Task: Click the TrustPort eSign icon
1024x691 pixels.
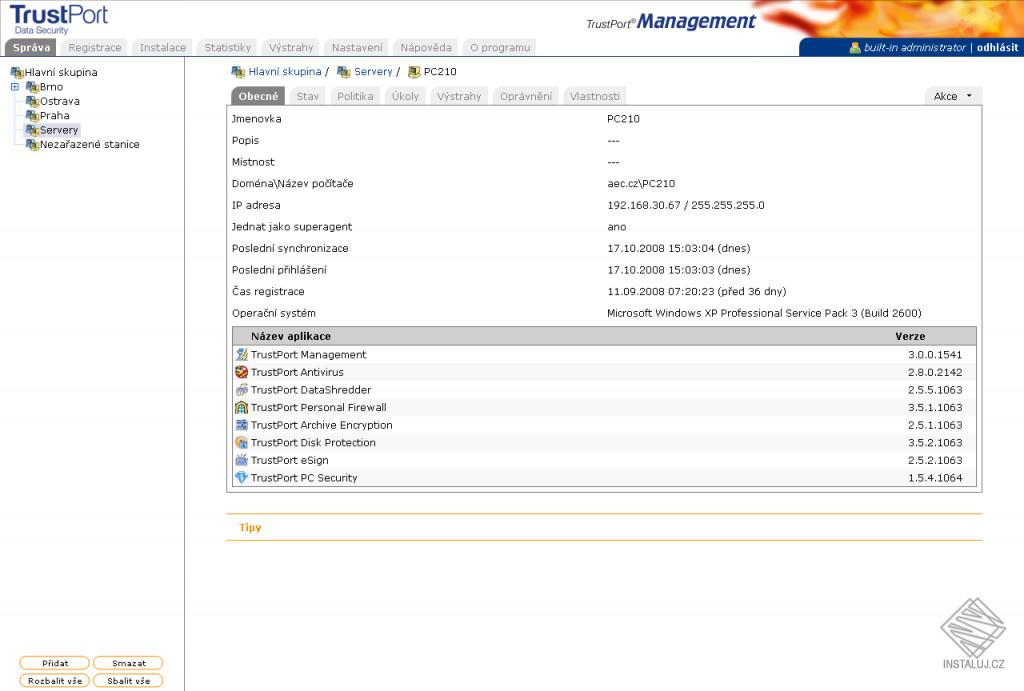Action: [x=241, y=460]
